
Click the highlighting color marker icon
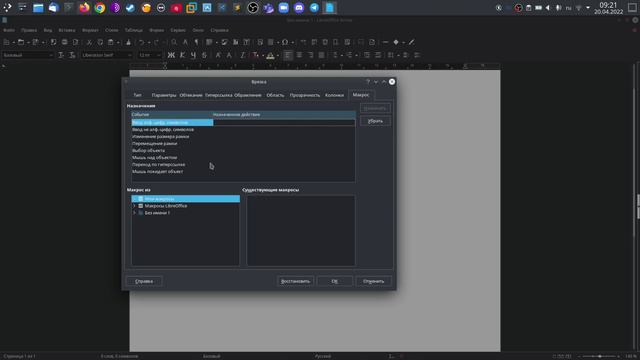(270, 55)
